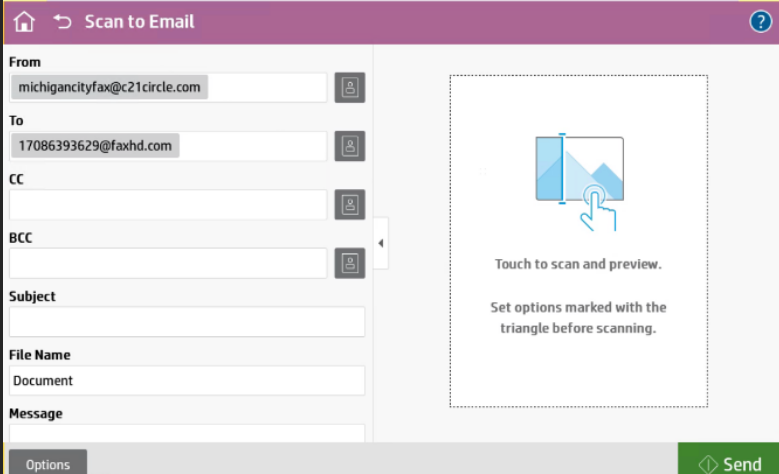
Task: Open the Help question mark
Action: (760, 21)
